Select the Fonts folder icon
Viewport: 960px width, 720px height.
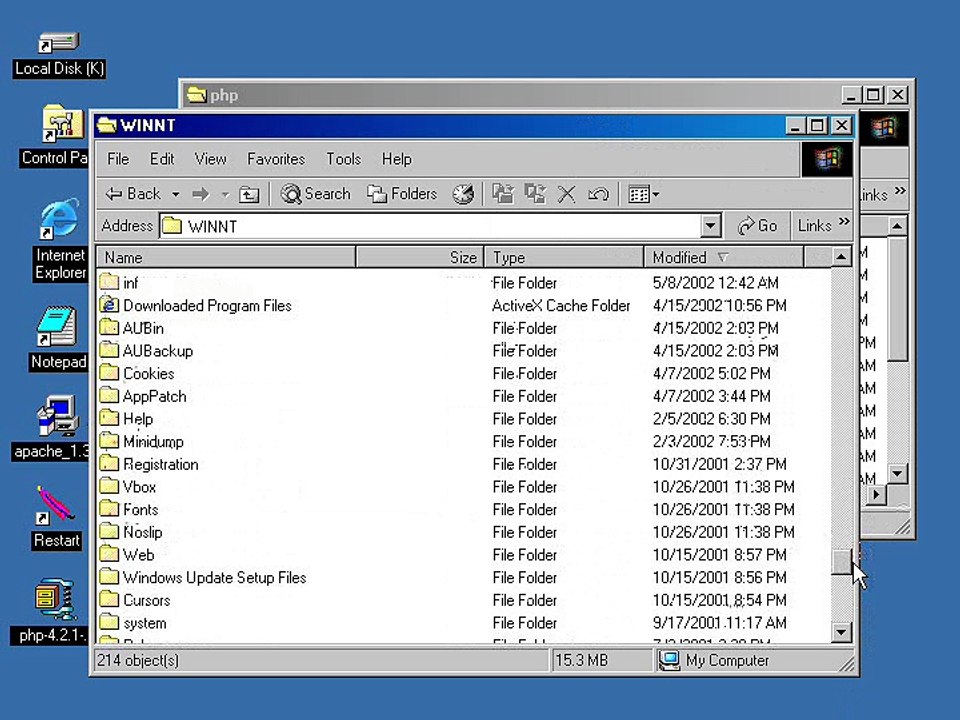pos(110,508)
